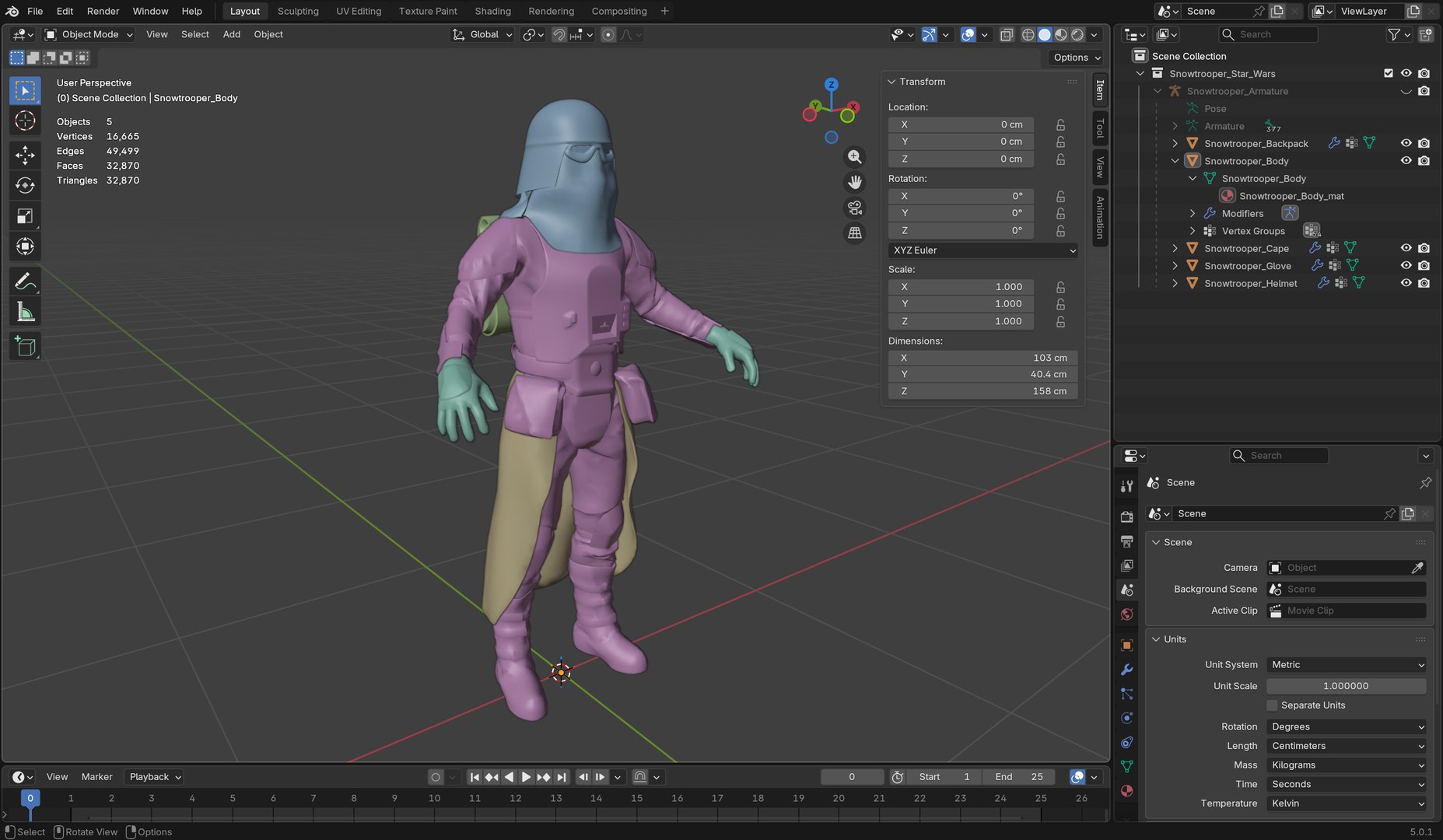
Task: Select the Measure tool
Action: pyautogui.click(x=25, y=312)
